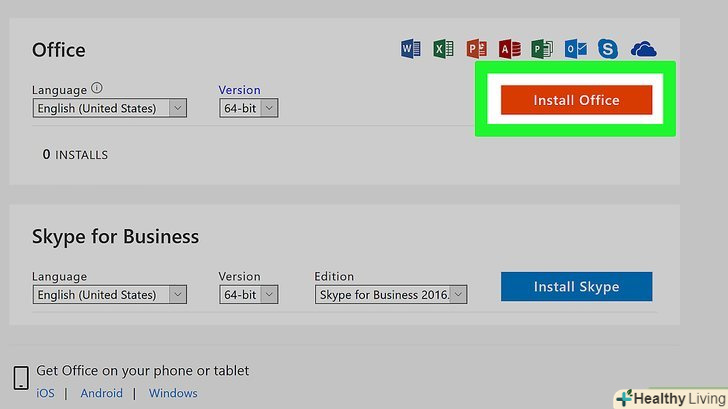Follow the Windows link
Image resolution: width=728 pixels, height=409 pixels.
(x=173, y=393)
